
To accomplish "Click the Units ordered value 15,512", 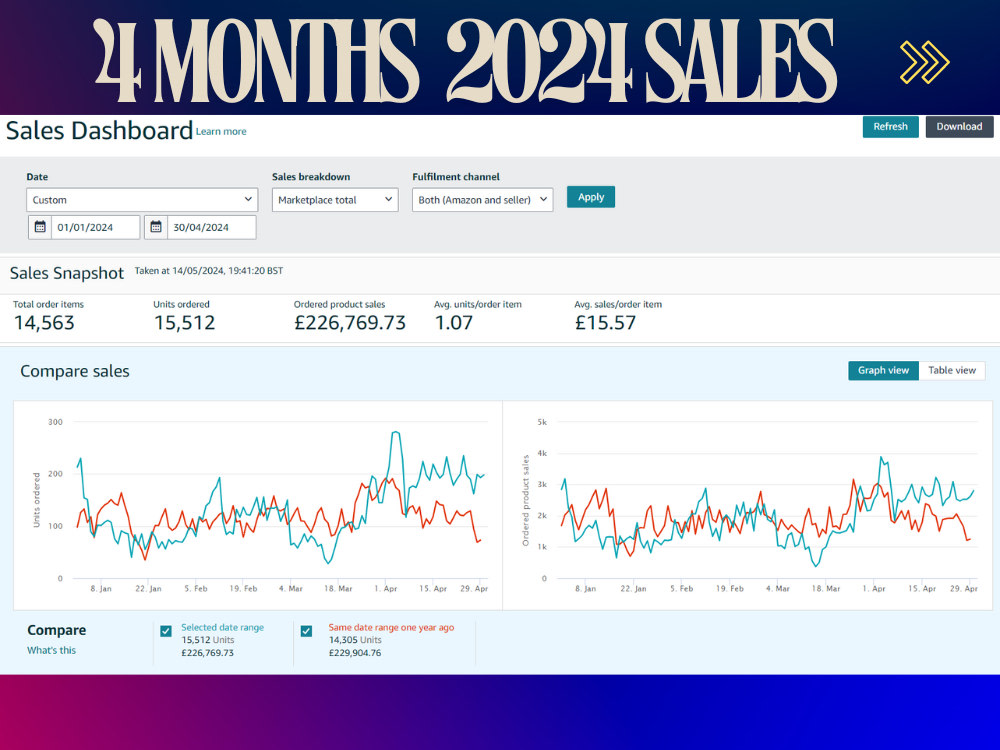I will [x=184, y=323].
